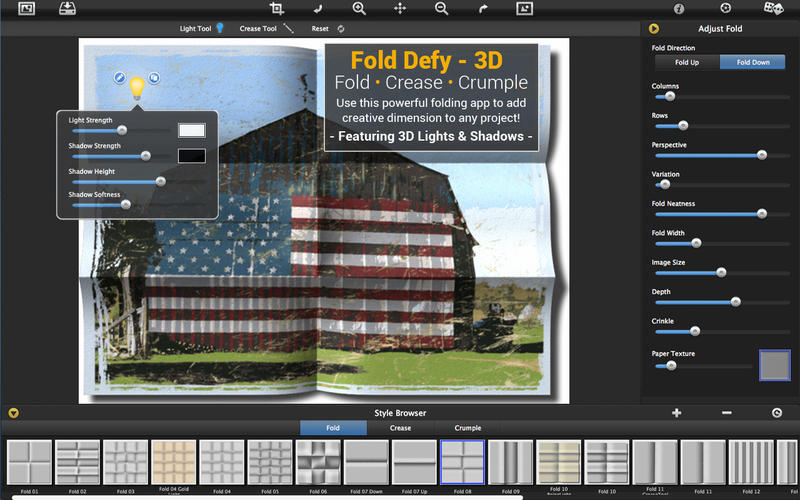Switch to the Fold tab

point(333,428)
